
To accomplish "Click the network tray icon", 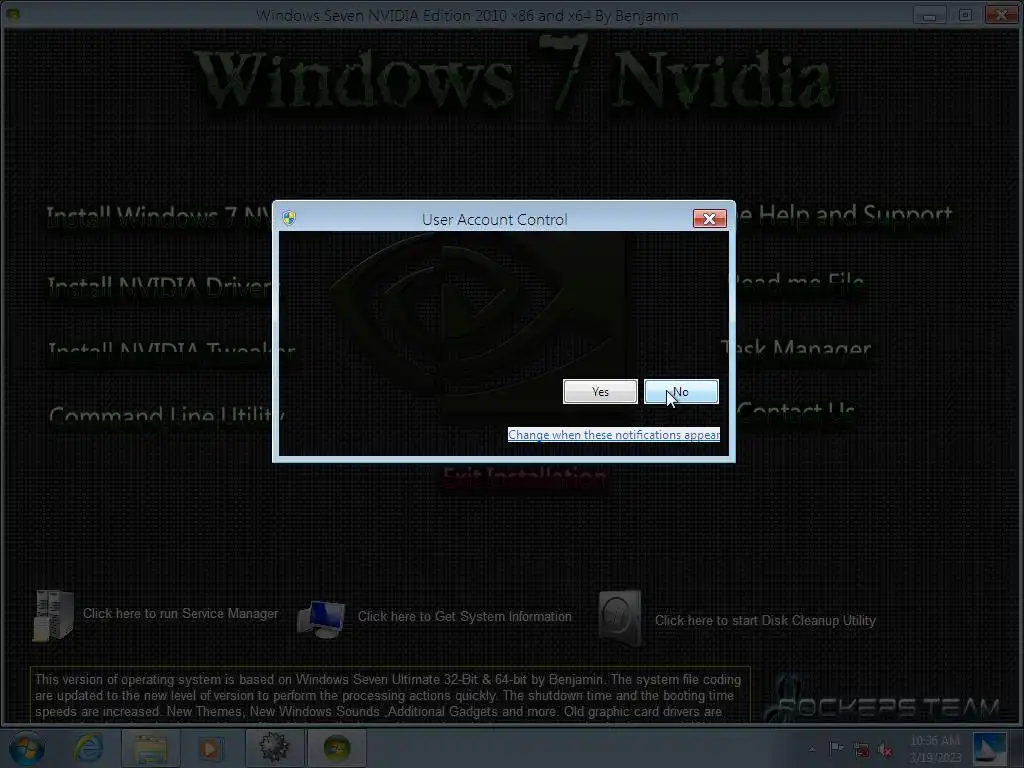I will 861,749.
